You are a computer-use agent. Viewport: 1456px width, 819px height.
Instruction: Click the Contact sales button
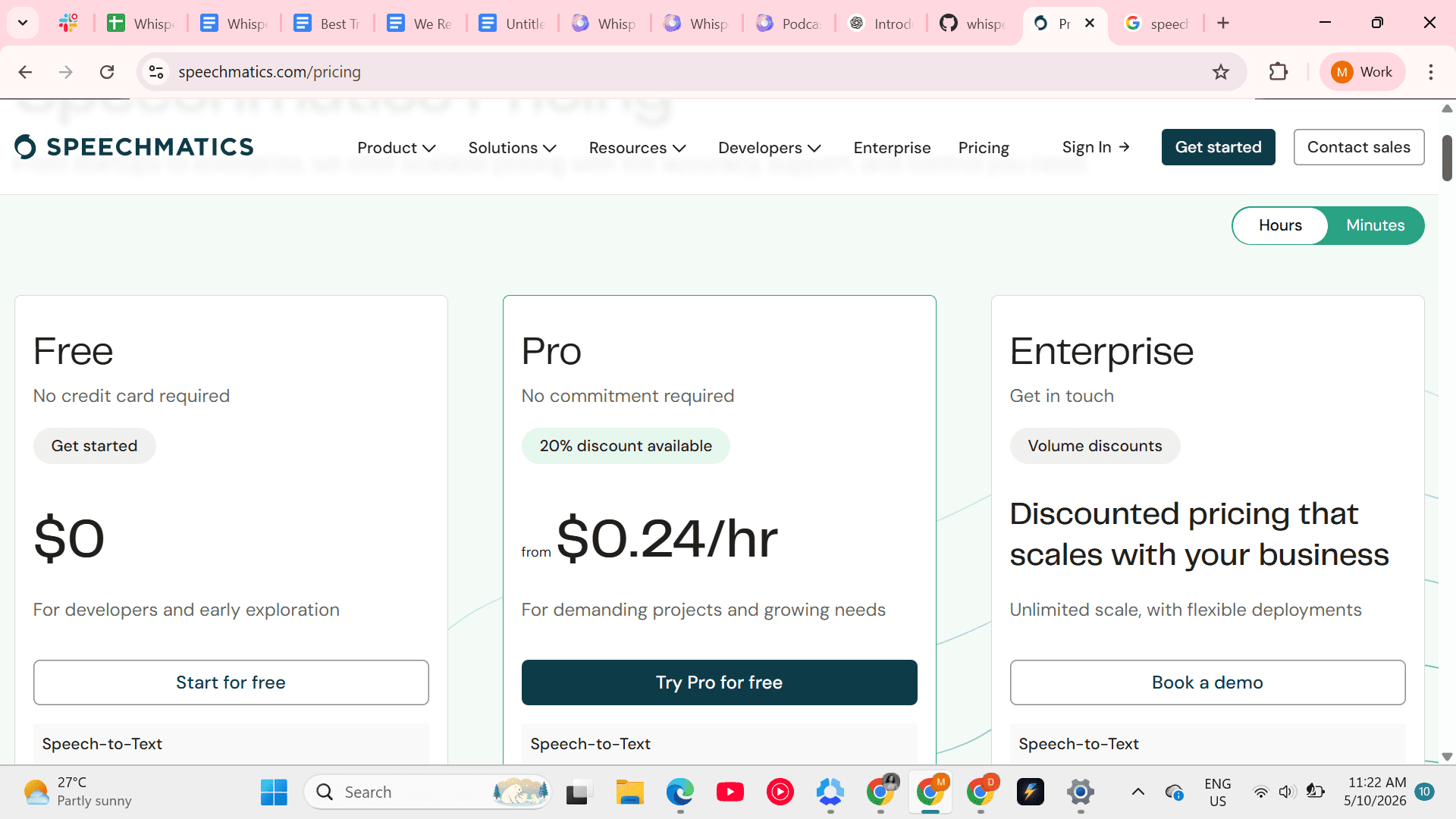coord(1359,147)
